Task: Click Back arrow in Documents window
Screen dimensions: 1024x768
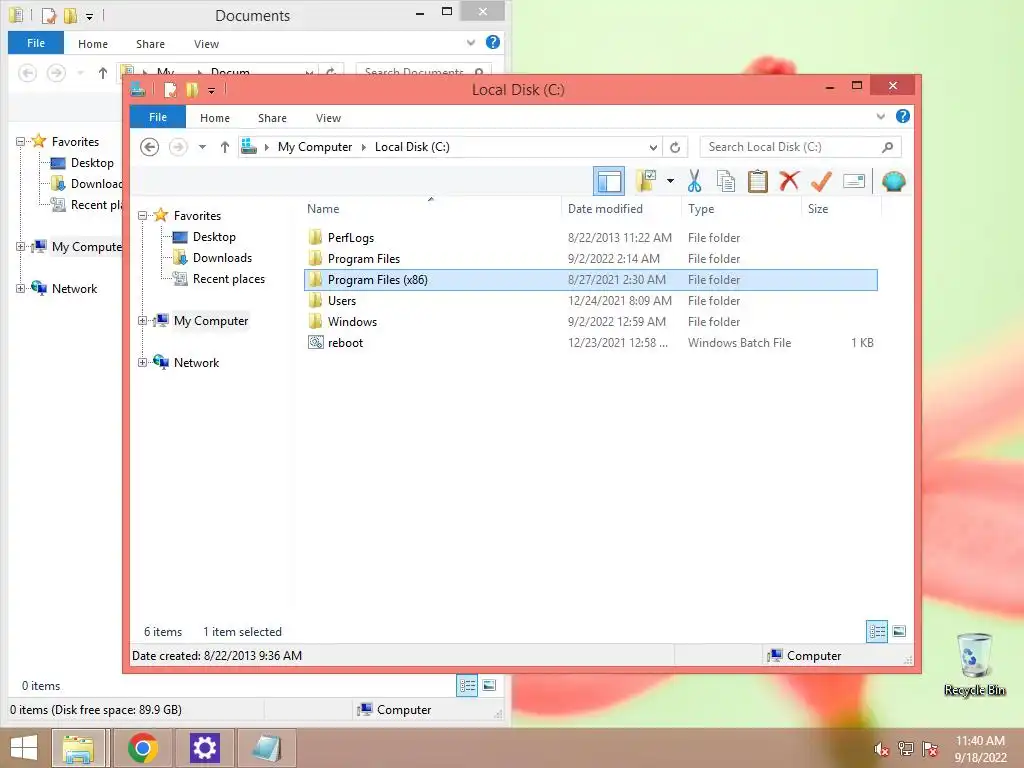Action: click(x=27, y=72)
